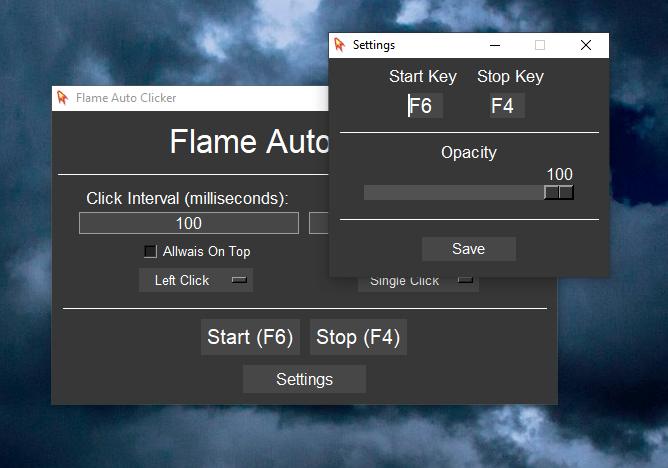The height and width of the screenshot is (468, 668).
Task: Click the flame icon in Settings title bar
Action: (x=340, y=45)
